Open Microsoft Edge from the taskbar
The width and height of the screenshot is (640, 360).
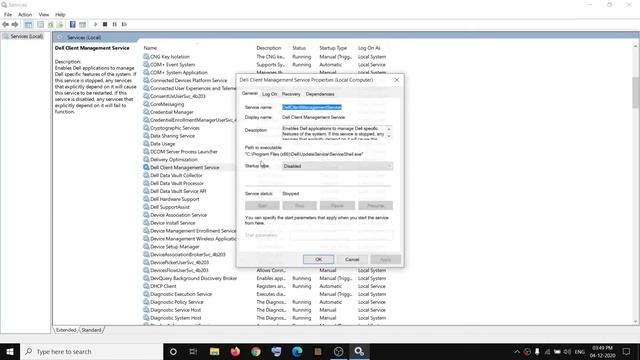pos(297,351)
